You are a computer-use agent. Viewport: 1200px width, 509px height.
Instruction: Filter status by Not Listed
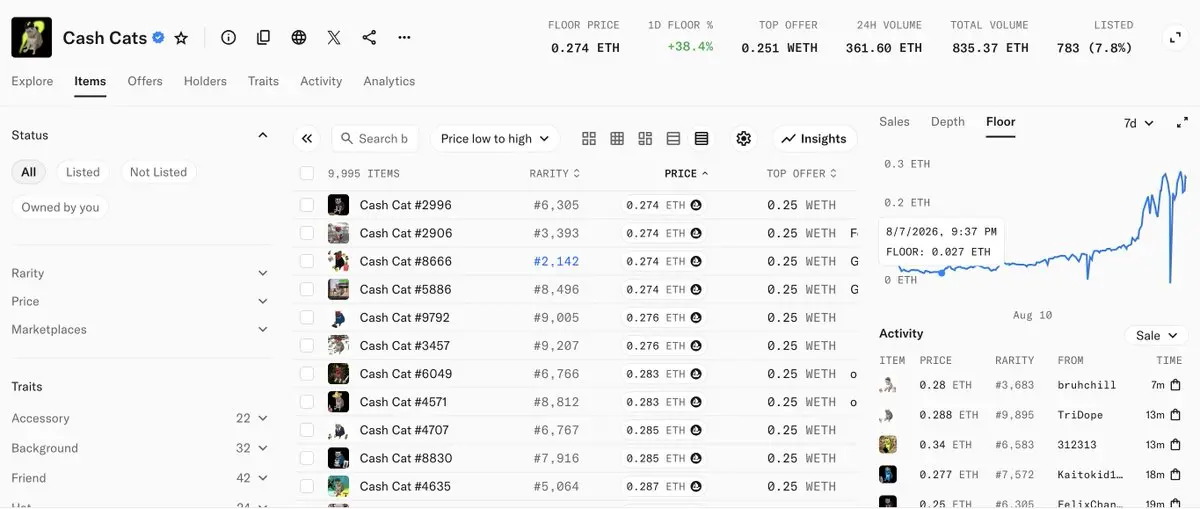(158, 172)
